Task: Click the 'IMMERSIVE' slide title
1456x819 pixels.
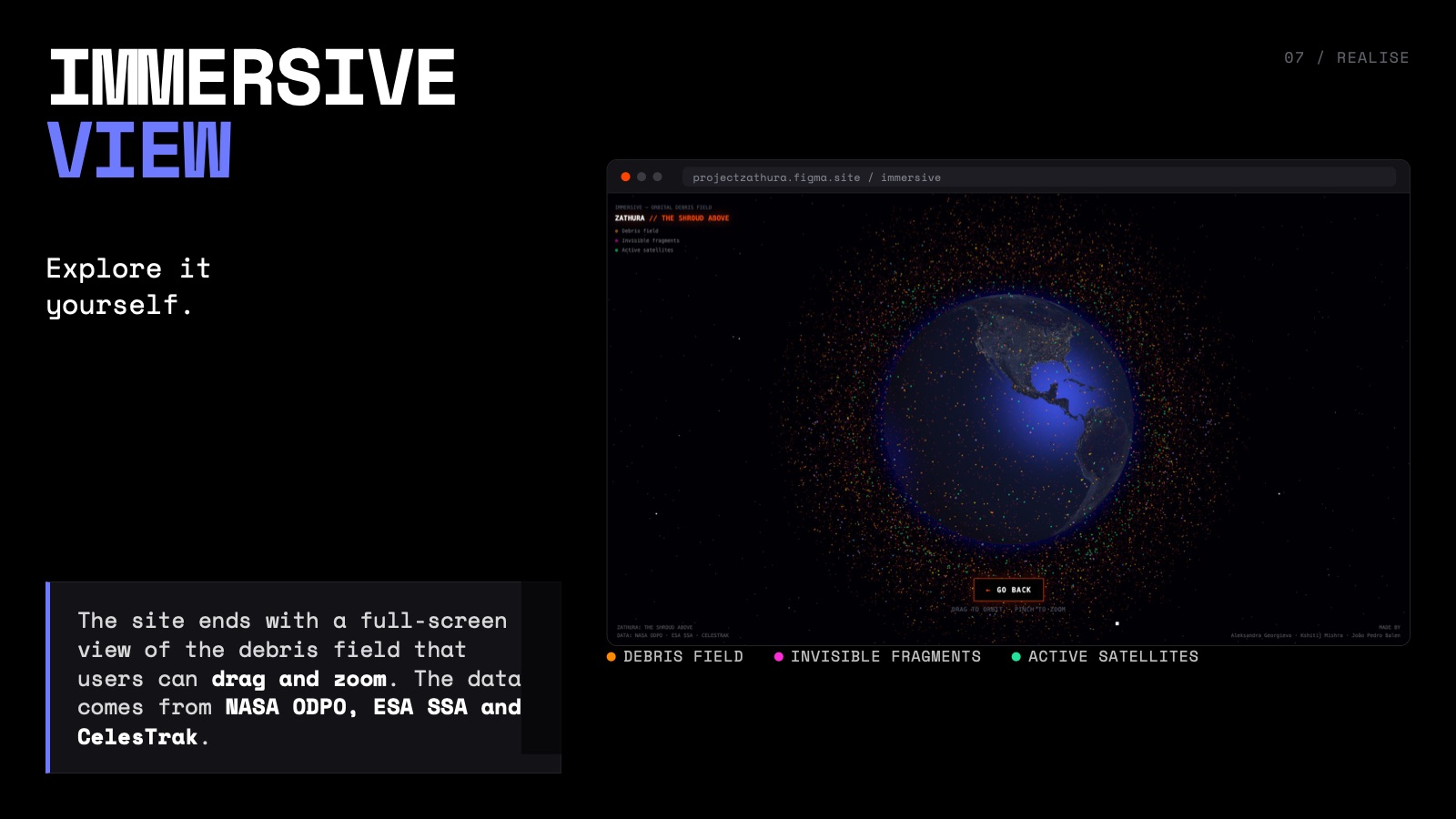Action: 252,78
